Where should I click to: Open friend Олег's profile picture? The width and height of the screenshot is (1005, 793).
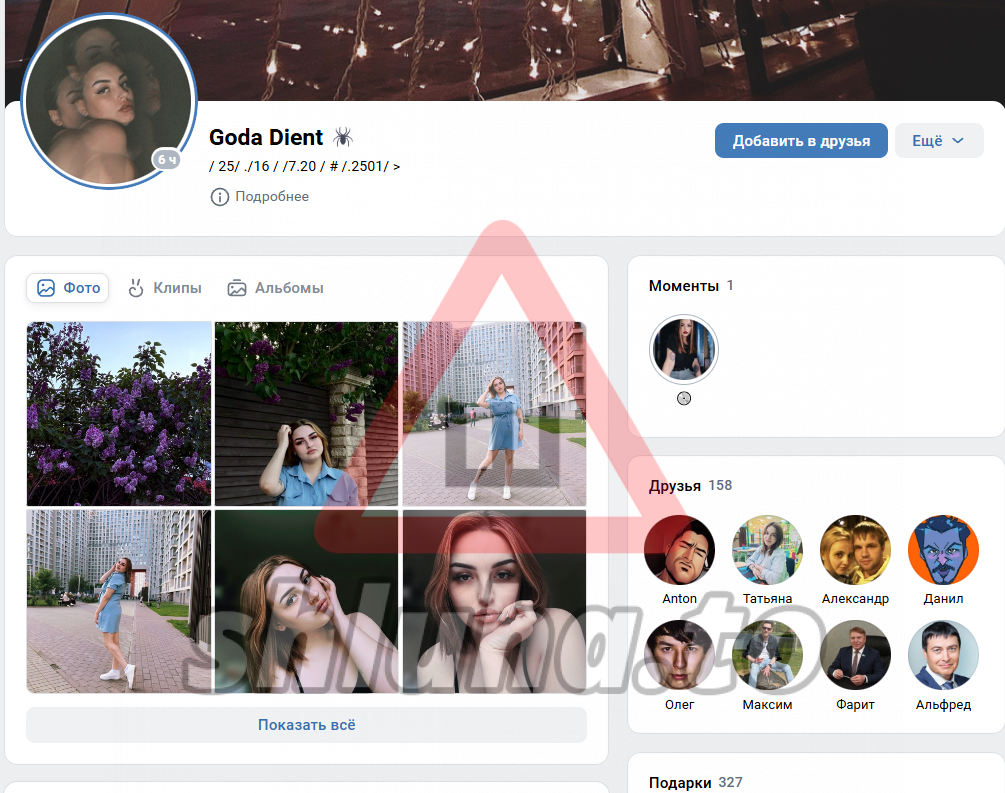[x=680, y=655]
